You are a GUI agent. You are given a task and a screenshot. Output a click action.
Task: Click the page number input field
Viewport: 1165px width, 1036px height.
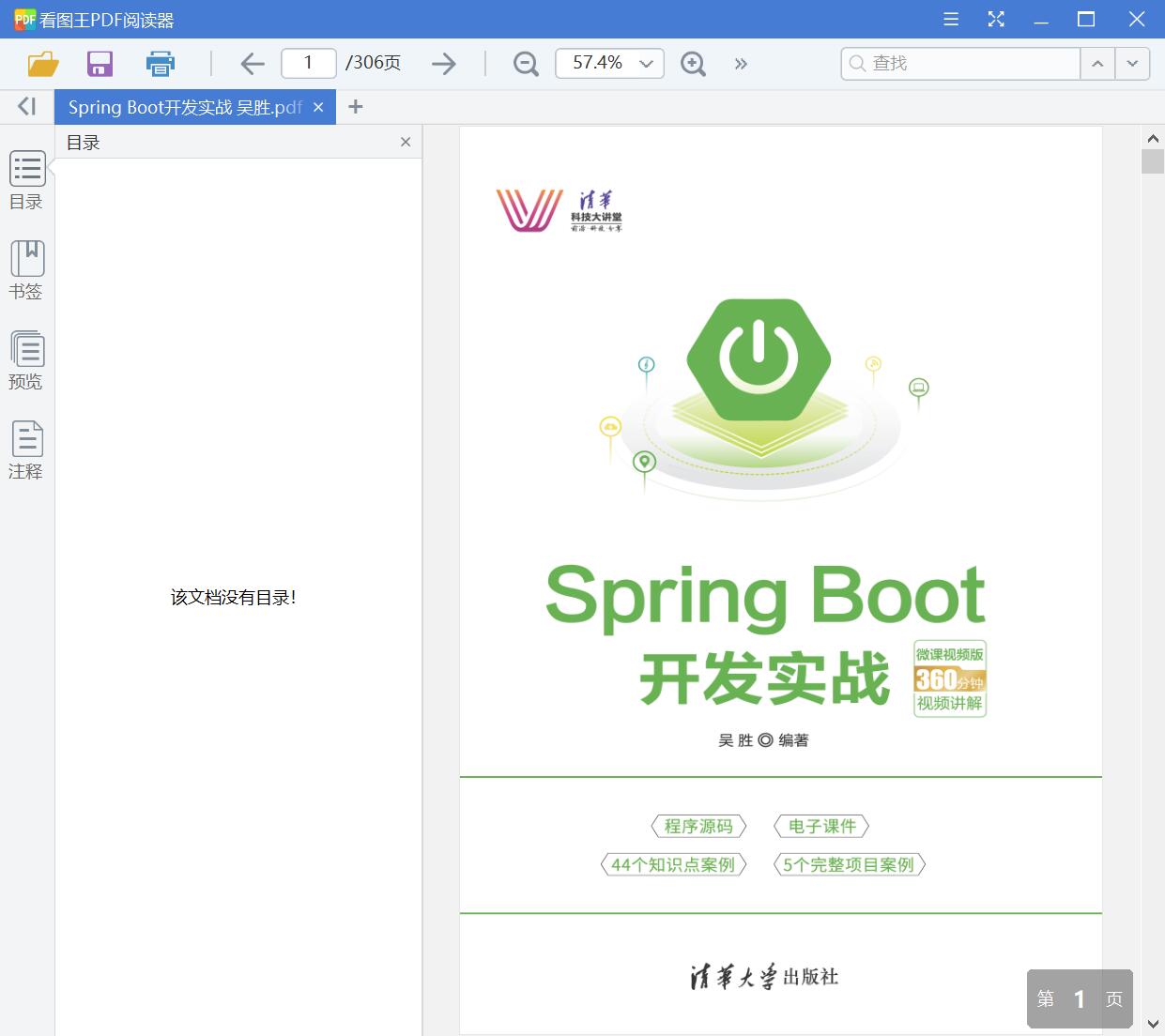point(309,63)
